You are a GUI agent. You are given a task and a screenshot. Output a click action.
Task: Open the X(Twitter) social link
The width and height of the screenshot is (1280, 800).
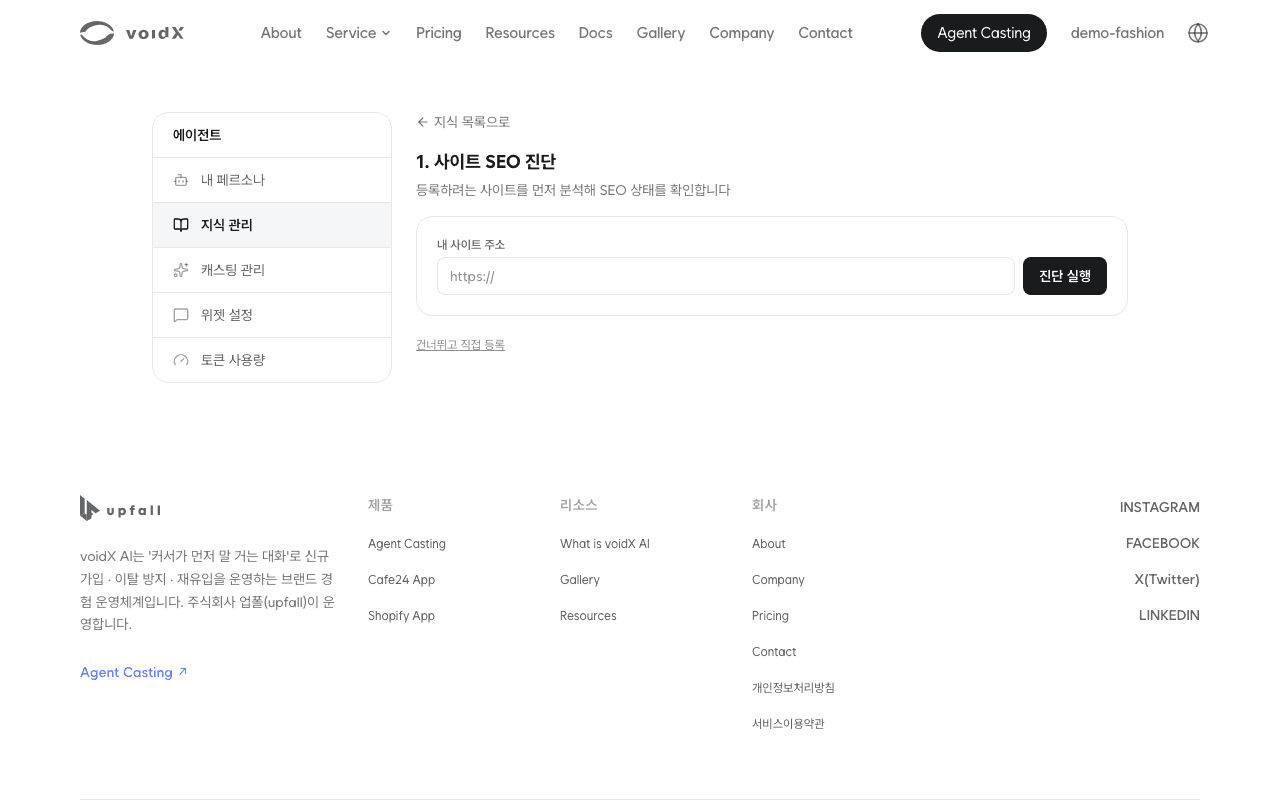click(x=1167, y=579)
